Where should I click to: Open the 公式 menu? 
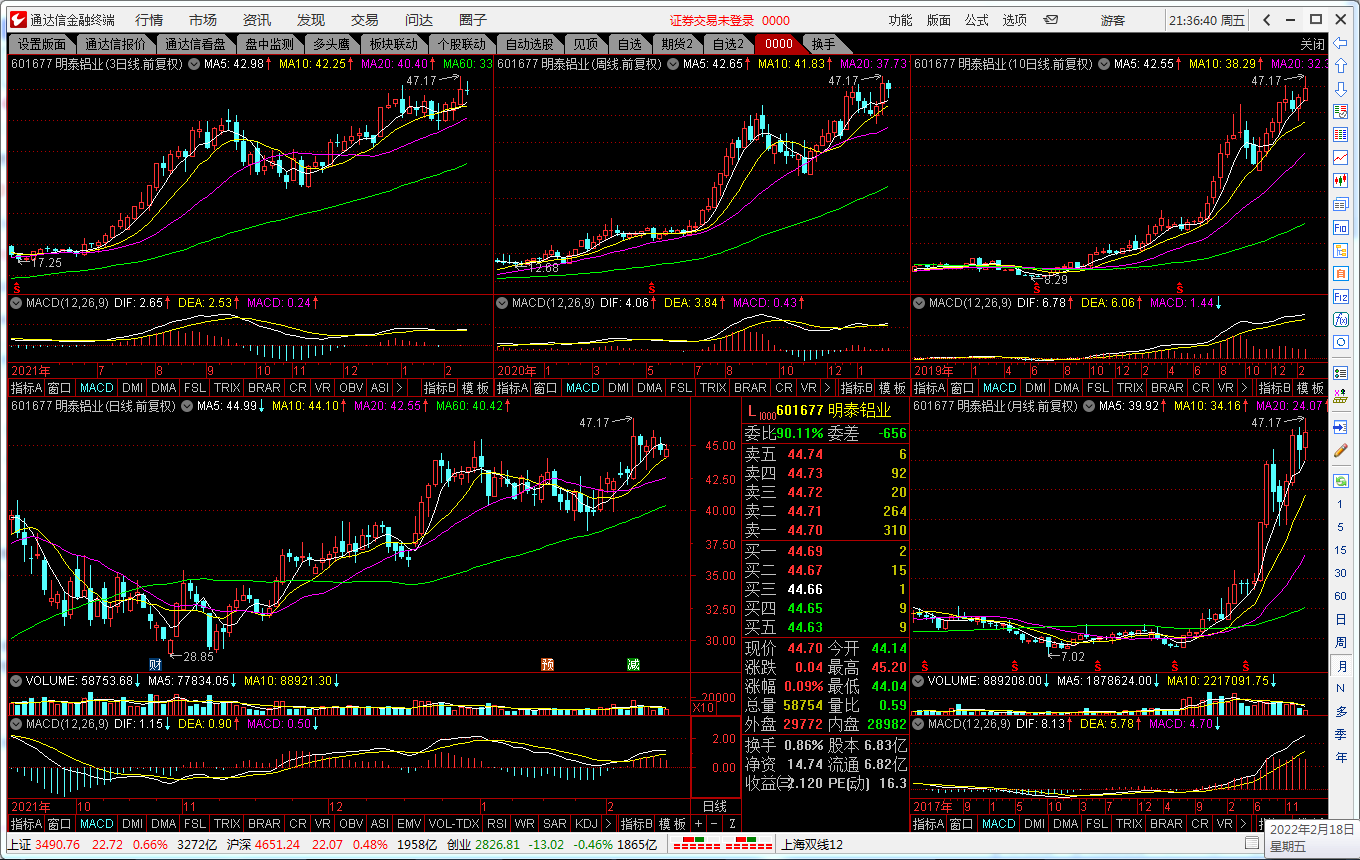point(977,20)
